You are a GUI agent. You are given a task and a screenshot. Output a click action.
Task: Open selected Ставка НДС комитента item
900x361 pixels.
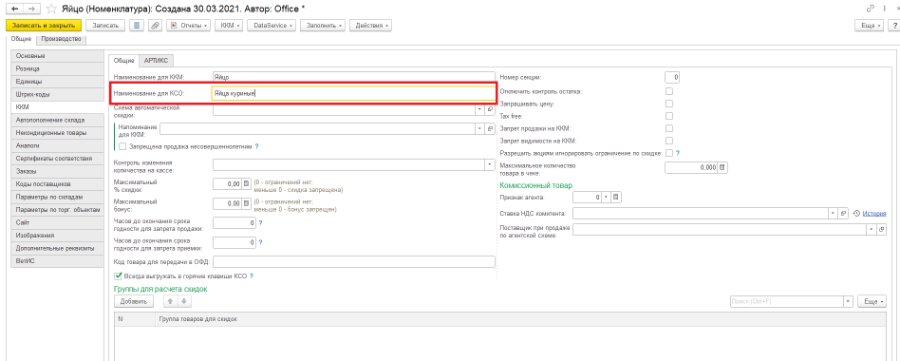[x=844, y=213]
